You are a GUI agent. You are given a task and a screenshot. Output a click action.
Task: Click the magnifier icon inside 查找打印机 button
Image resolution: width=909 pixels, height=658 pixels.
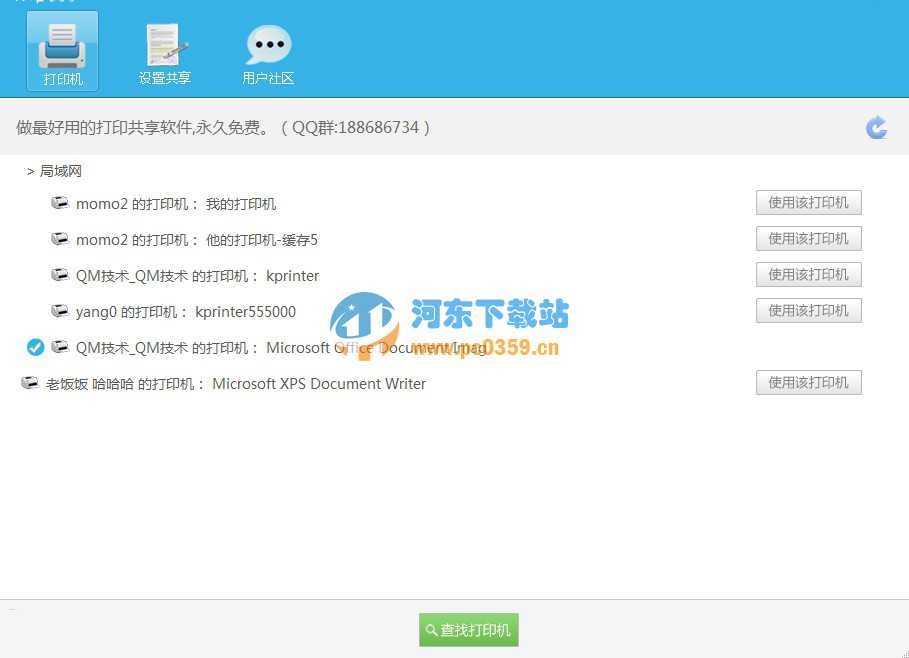tap(435, 630)
